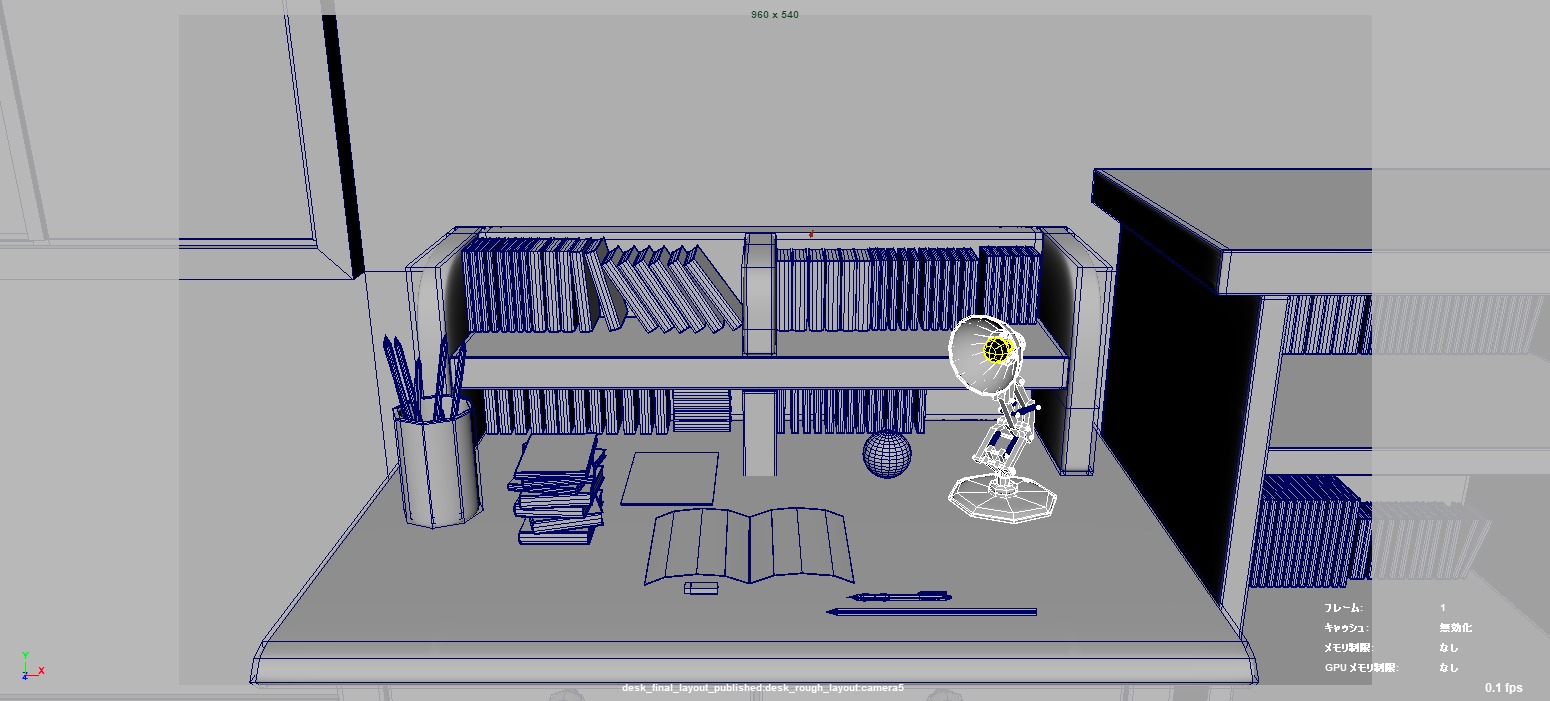This screenshot has width=1550, height=701.
Task: Click the camera5 name label
Action: [x=762, y=688]
